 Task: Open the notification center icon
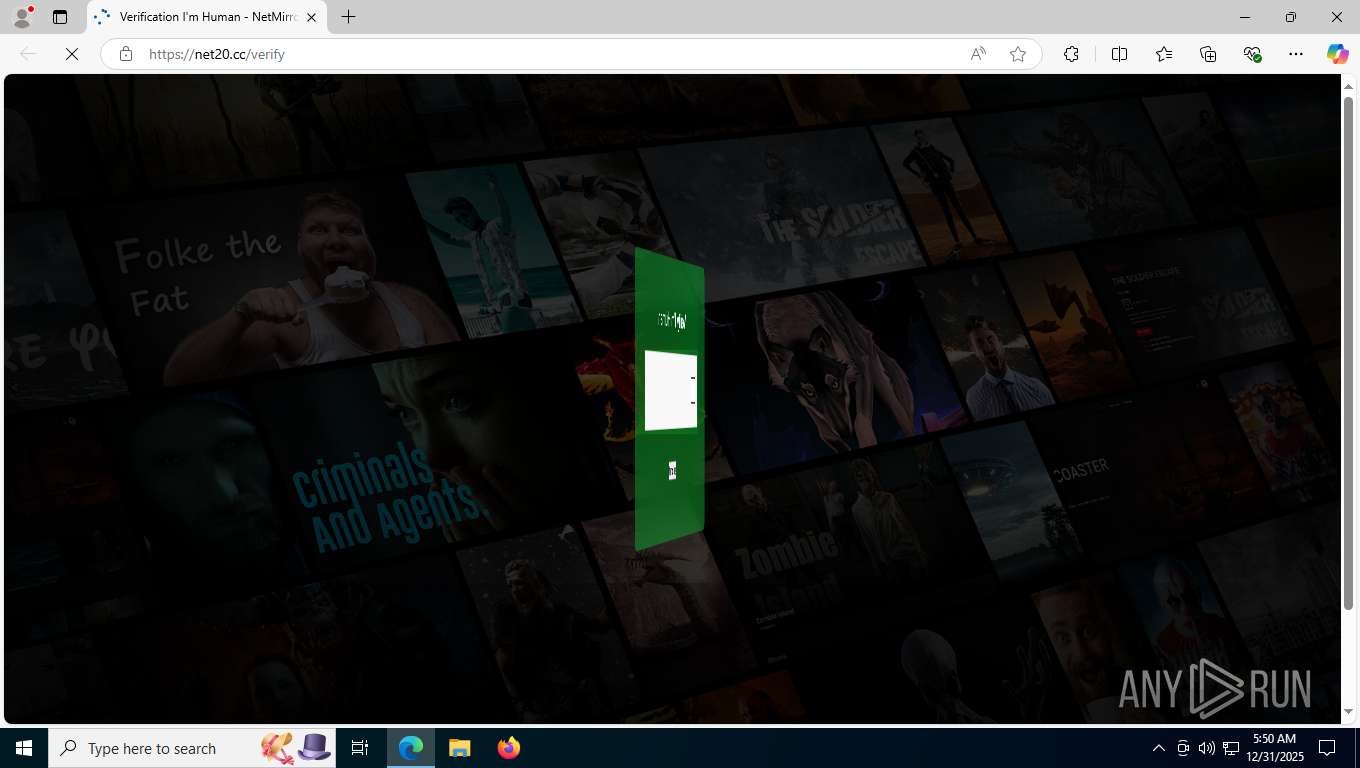click(x=1327, y=748)
